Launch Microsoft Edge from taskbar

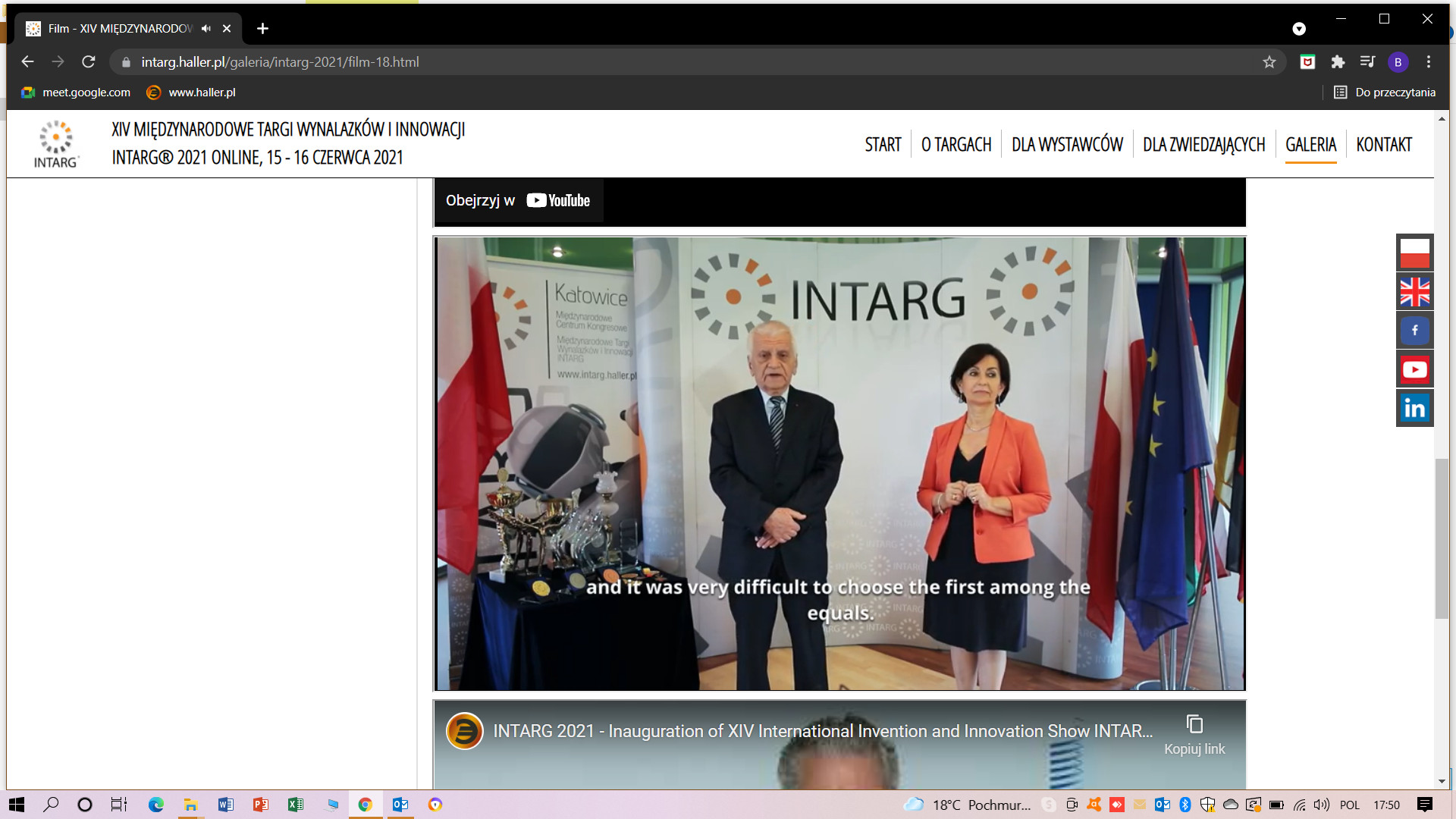coord(155,805)
